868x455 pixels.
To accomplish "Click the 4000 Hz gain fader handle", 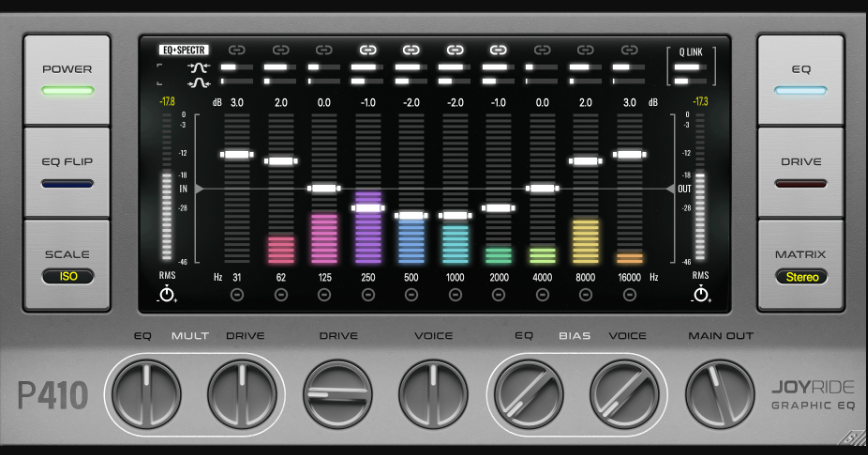I will [x=542, y=188].
